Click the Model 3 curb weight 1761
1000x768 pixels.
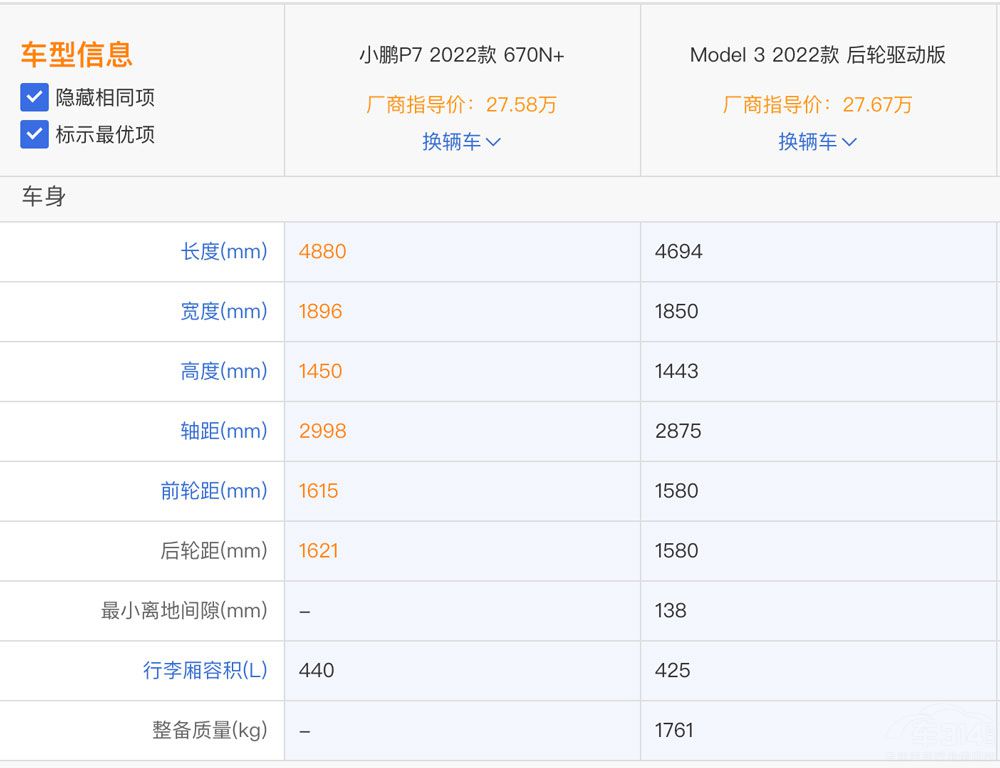(x=674, y=730)
